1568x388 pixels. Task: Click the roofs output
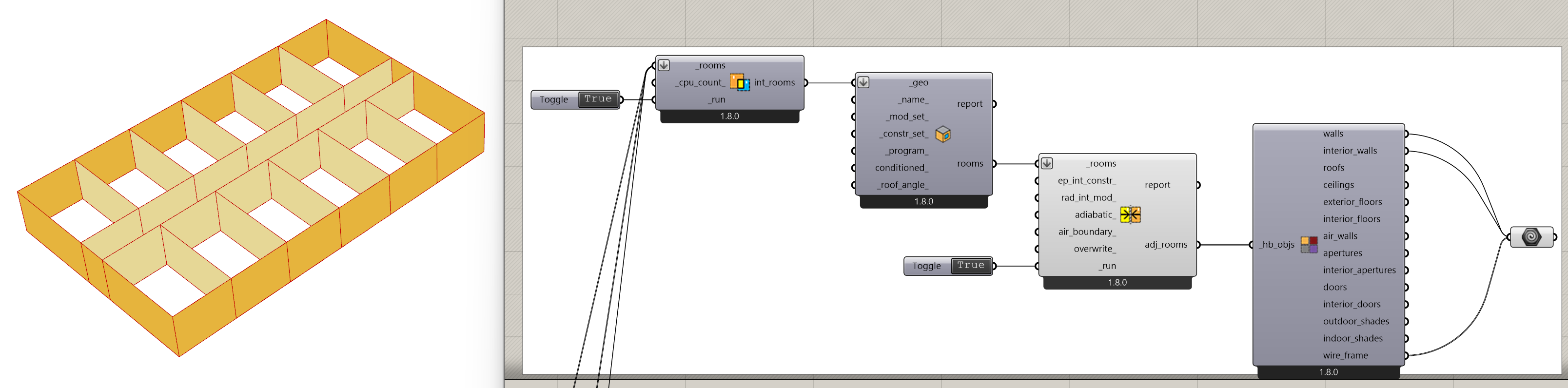click(1333, 167)
